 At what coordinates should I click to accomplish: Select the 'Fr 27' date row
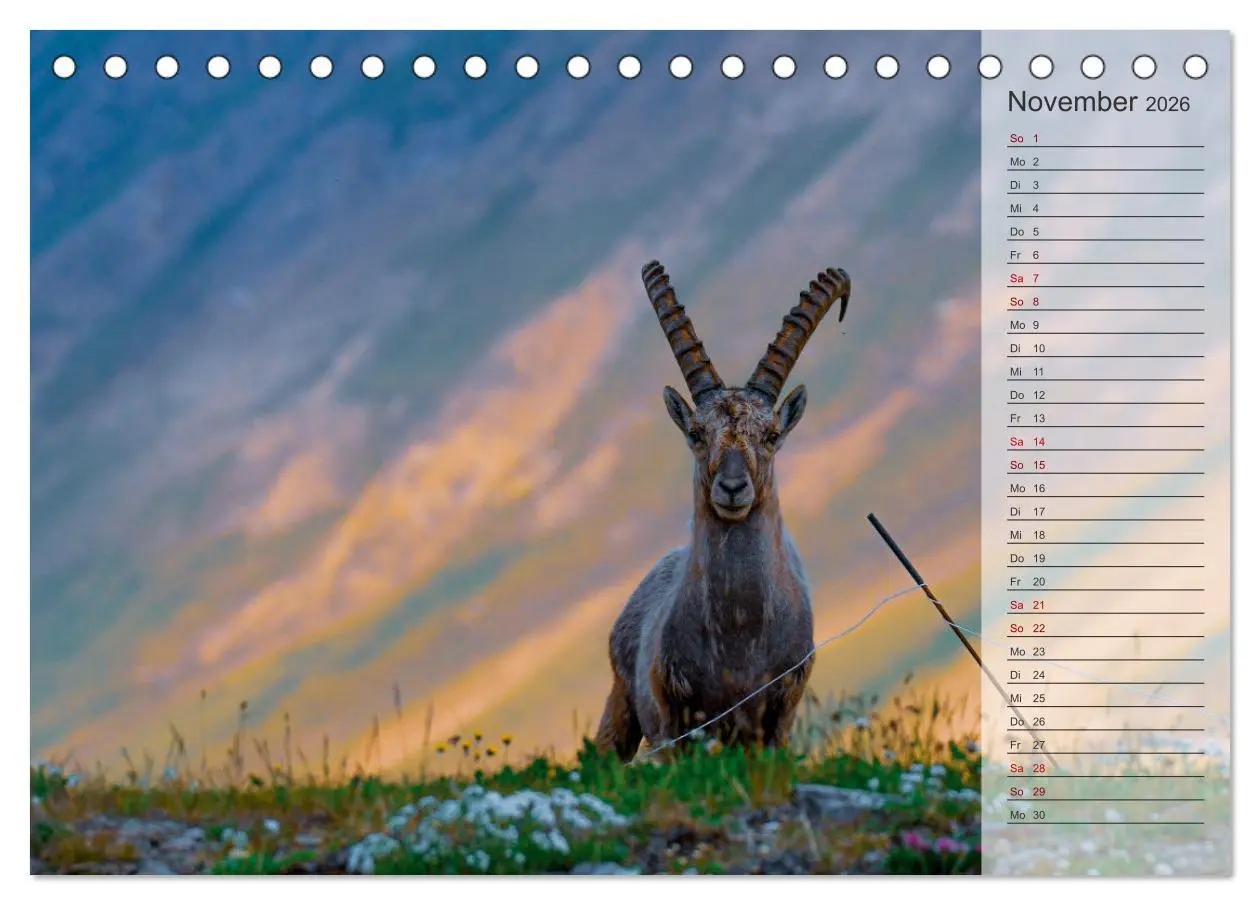click(x=1105, y=745)
